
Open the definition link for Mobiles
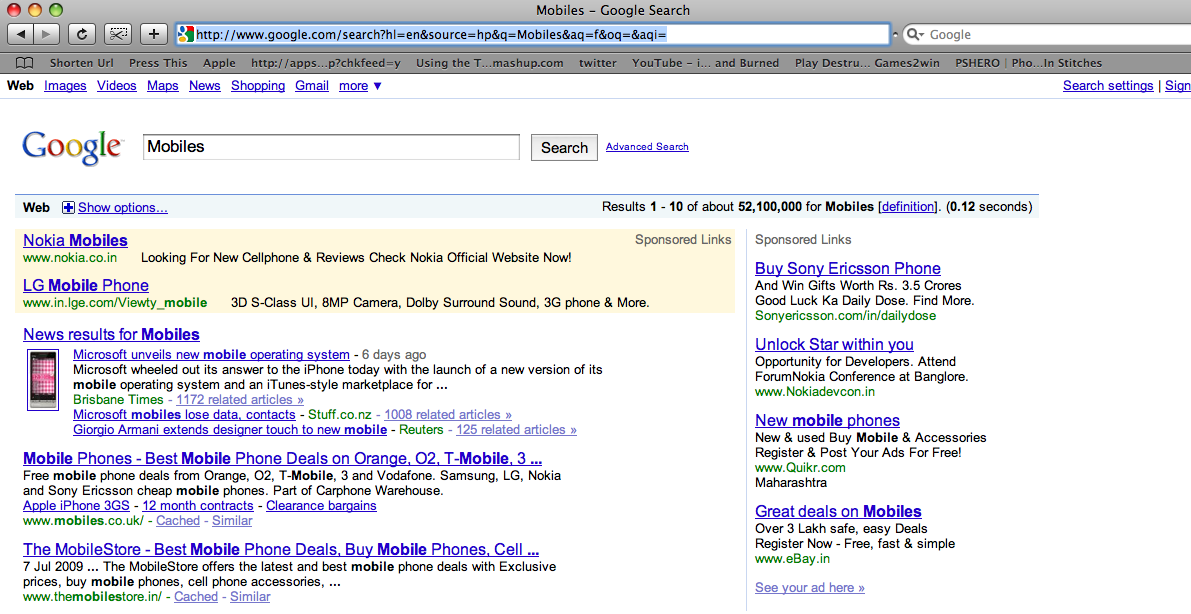(x=908, y=207)
